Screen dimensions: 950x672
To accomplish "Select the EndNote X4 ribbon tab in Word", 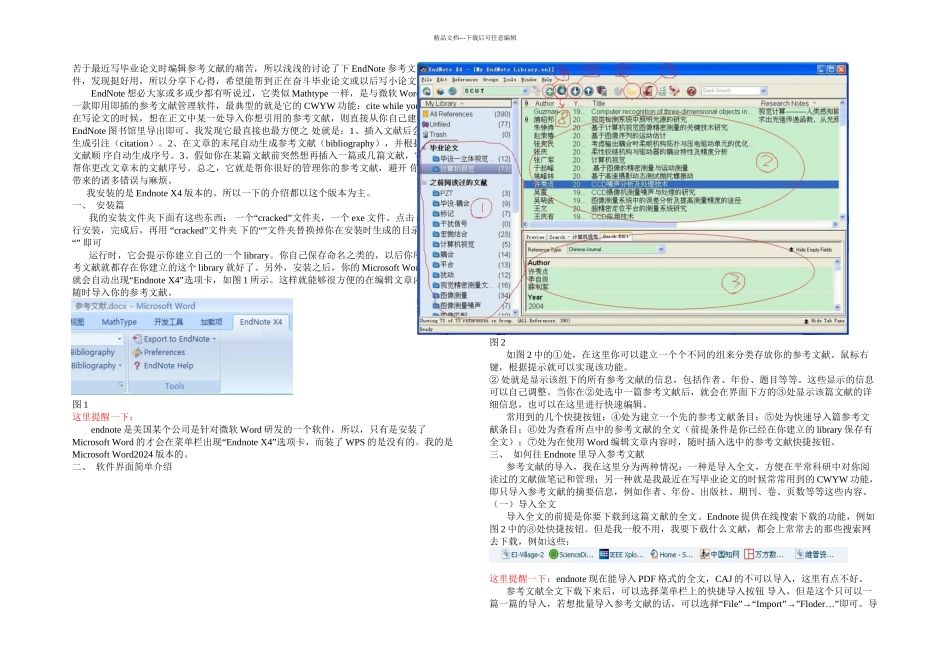I will pos(261,322).
